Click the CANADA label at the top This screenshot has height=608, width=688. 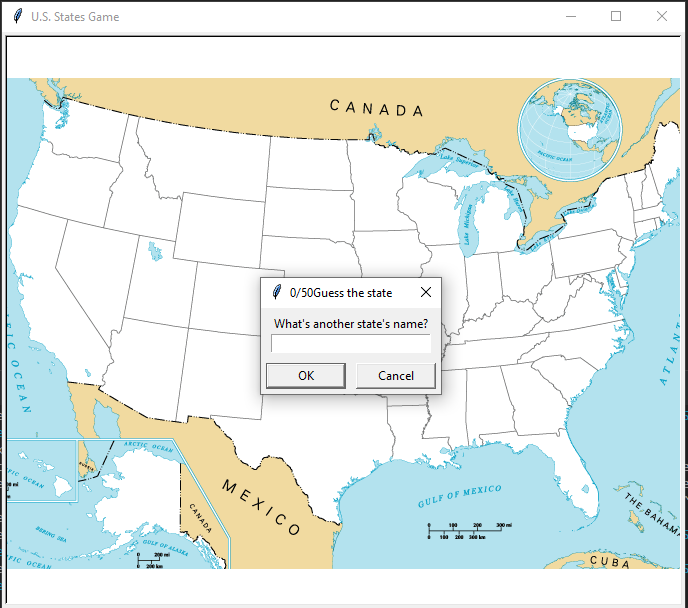pyautogui.click(x=376, y=108)
